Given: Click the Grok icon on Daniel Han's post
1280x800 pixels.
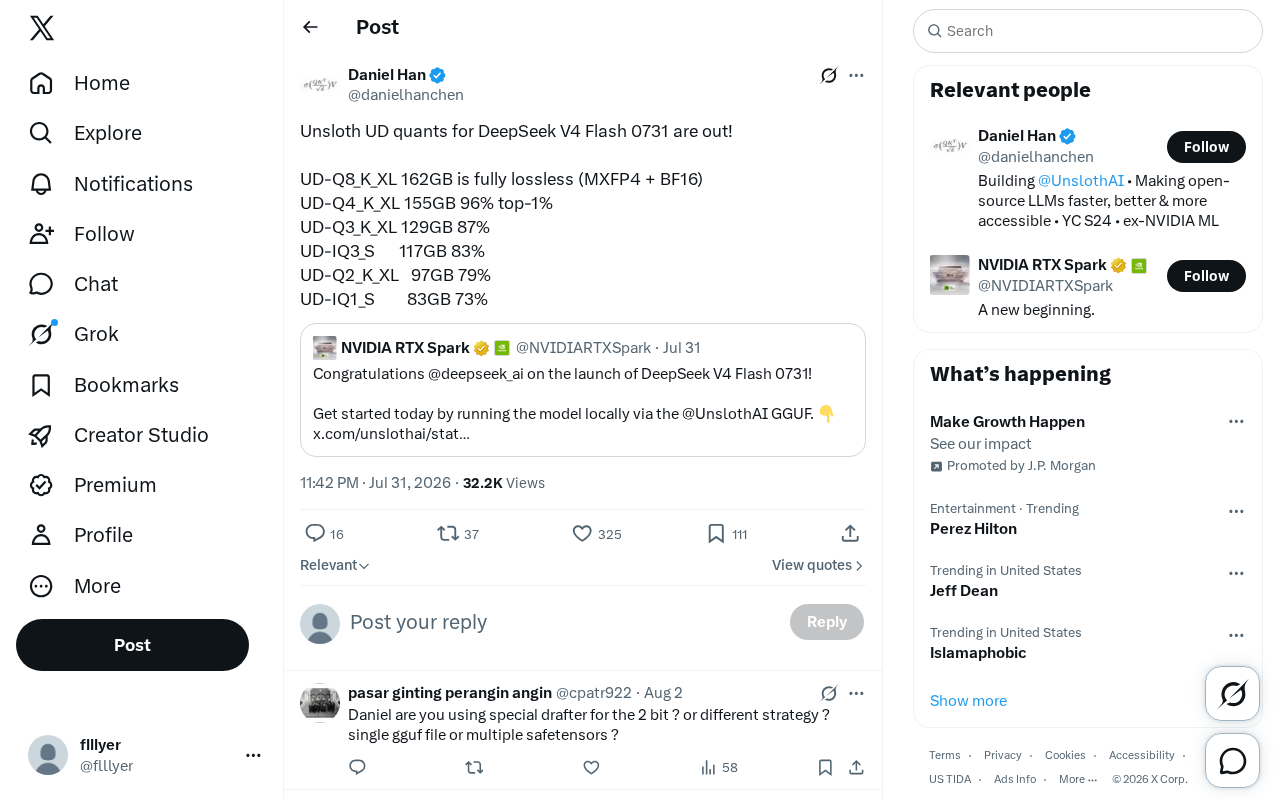Looking at the screenshot, I should (829, 75).
